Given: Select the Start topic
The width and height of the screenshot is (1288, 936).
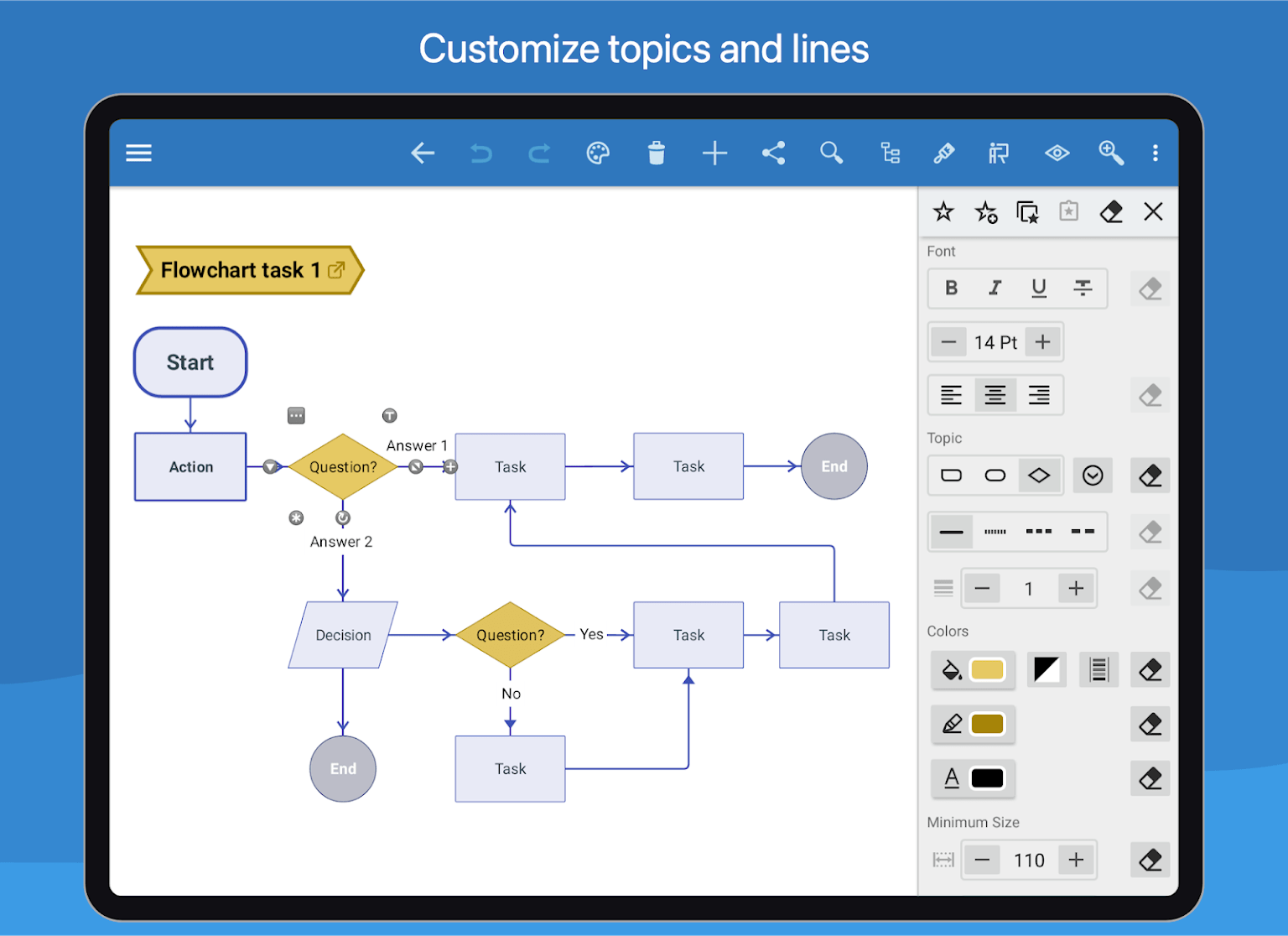Looking at the screenshot, I should (x=190, y=362).
